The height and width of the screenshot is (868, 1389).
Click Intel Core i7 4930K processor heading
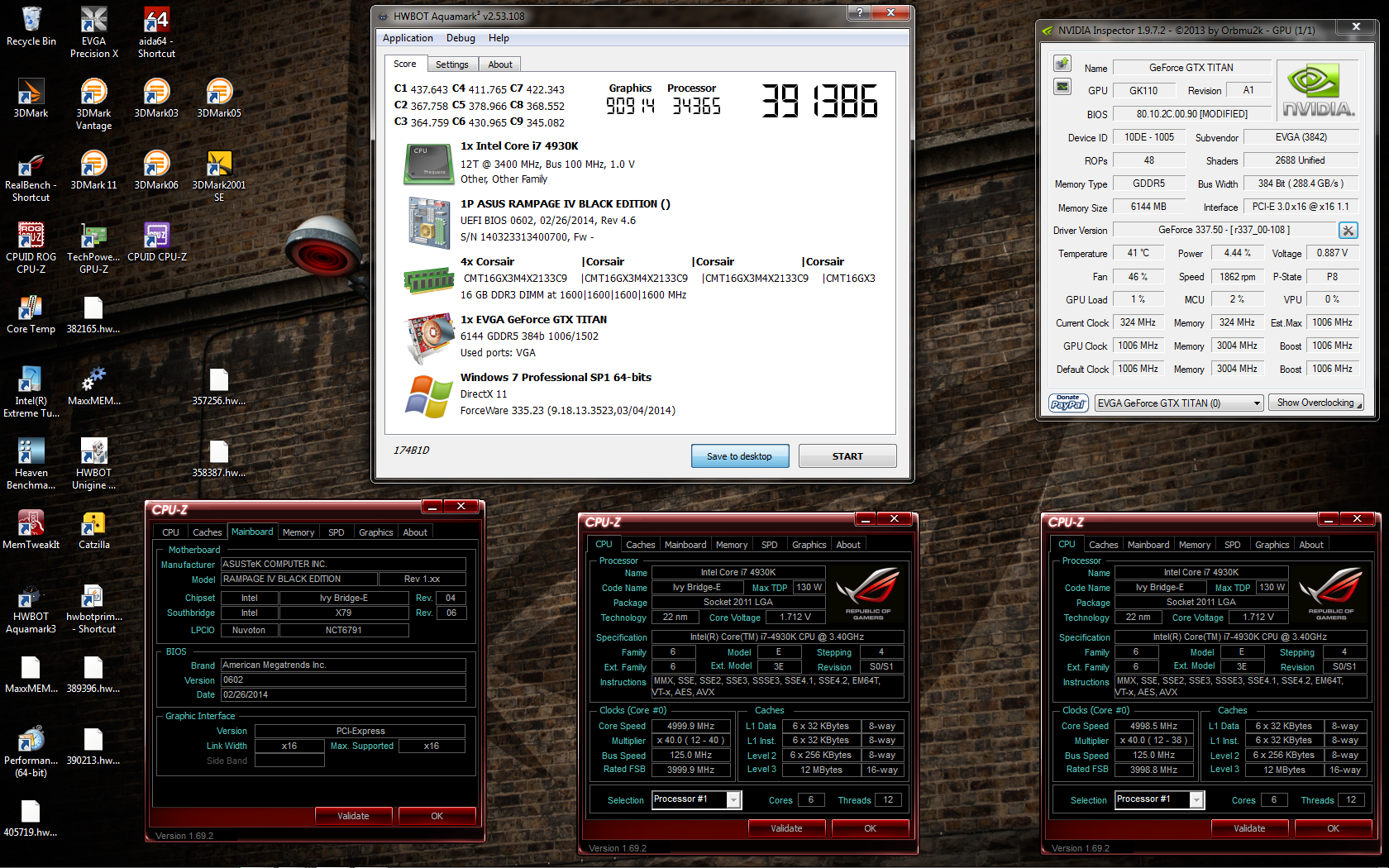(x=519, y=146)
